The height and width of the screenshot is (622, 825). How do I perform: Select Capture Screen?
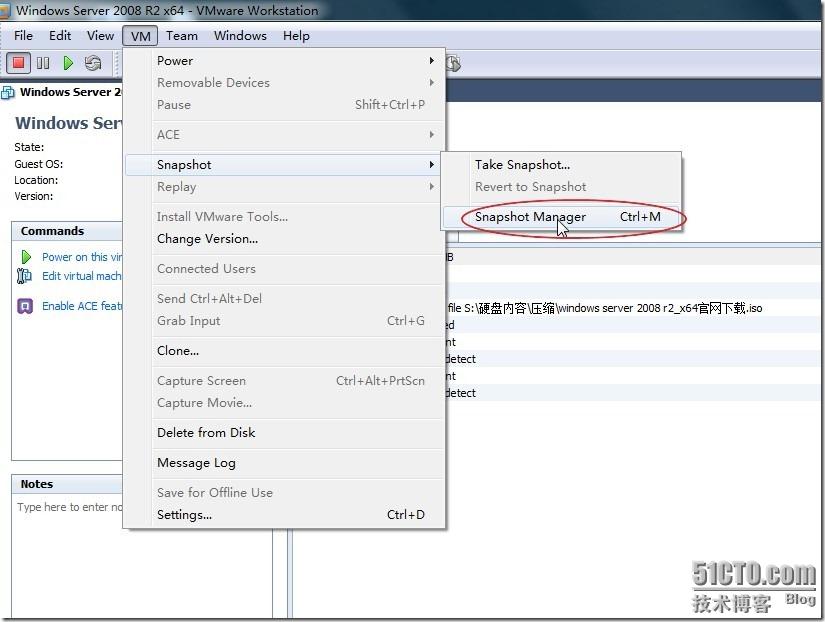(x=285, y=381)
